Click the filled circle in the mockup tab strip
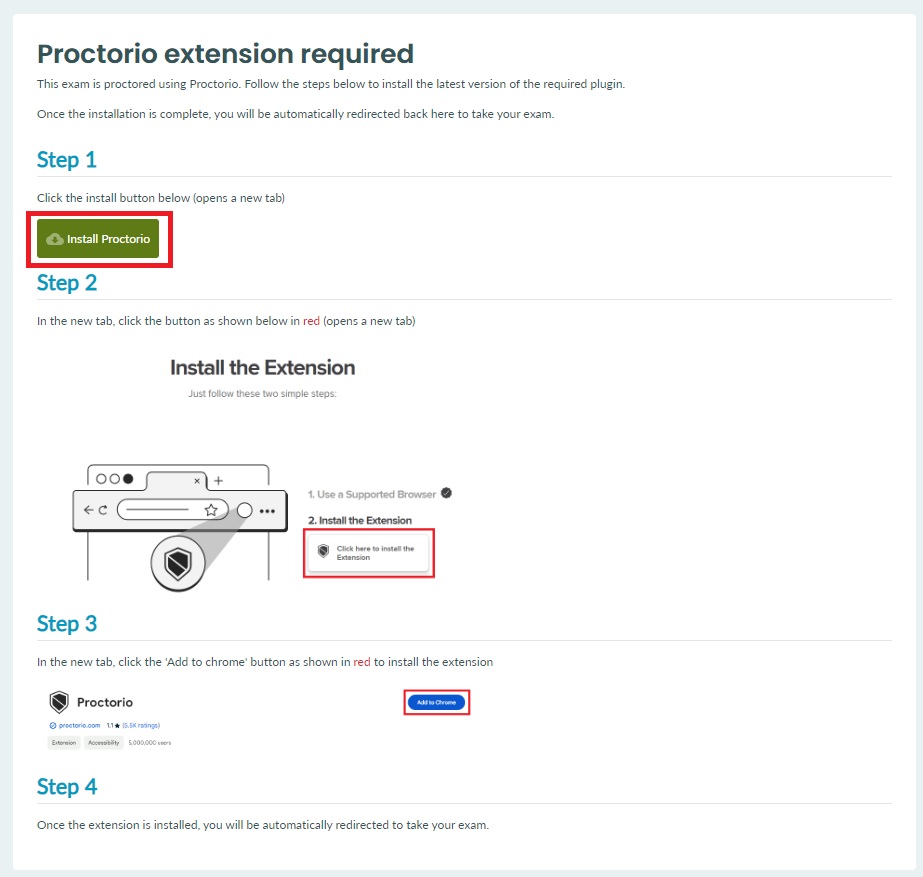The height and width of the screenshot is (877, 923). click(x=126, y=479)
